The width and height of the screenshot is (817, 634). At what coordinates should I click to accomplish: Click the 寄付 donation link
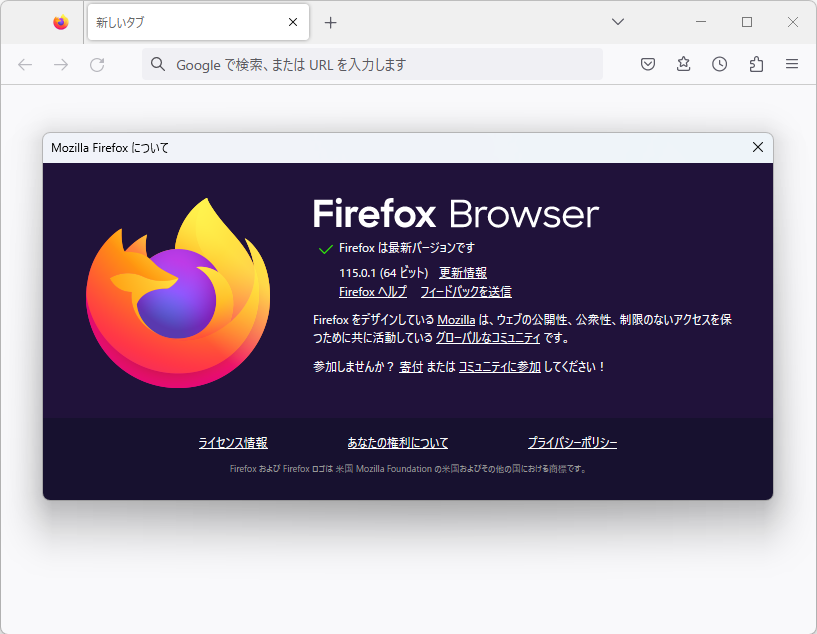click(x=410, y=366)
